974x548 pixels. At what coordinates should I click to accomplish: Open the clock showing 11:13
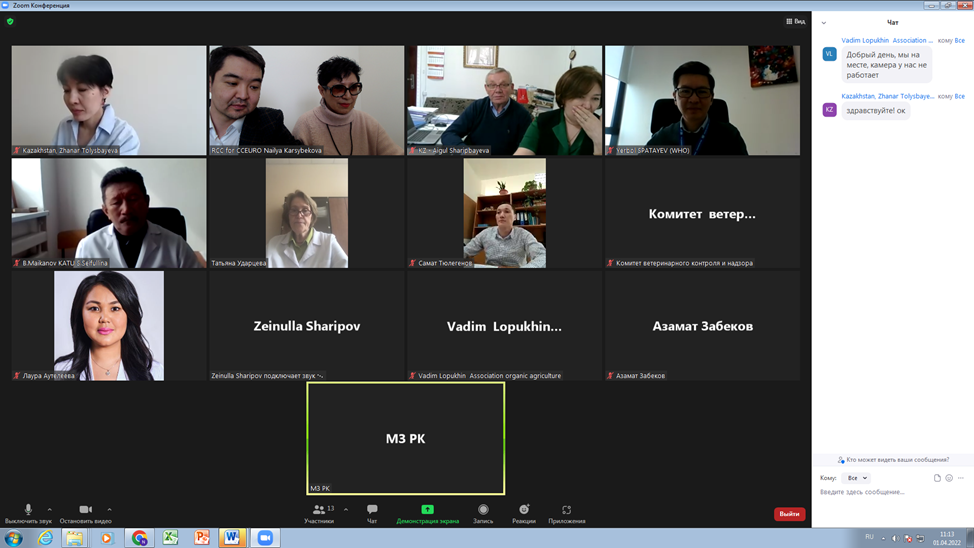pyautogui.click(x=947, y=538)
